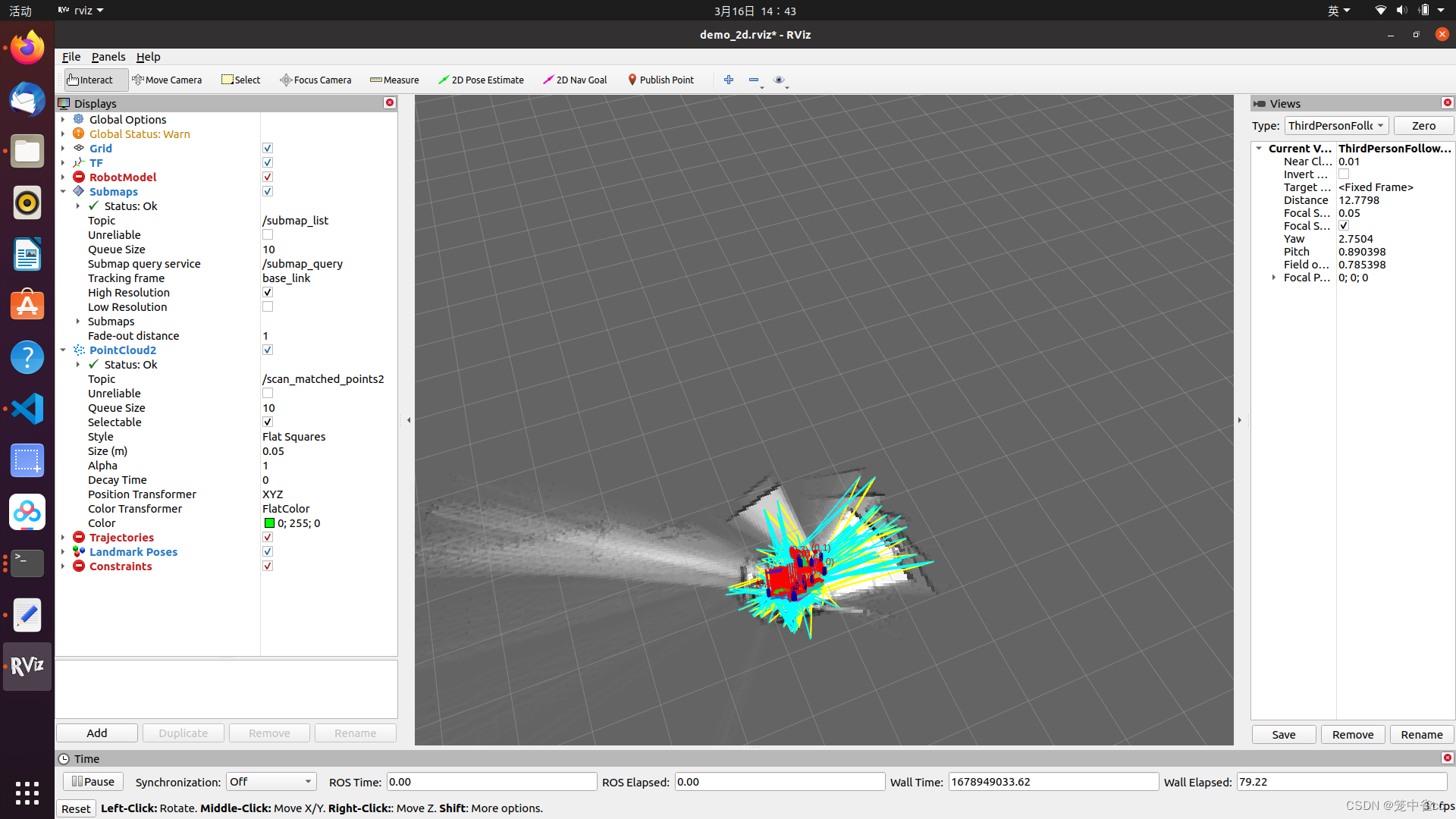The width and height of the screenshot is (1456, 819).
Task: Click the remove tool minus icon
Action: click(753, 80)
